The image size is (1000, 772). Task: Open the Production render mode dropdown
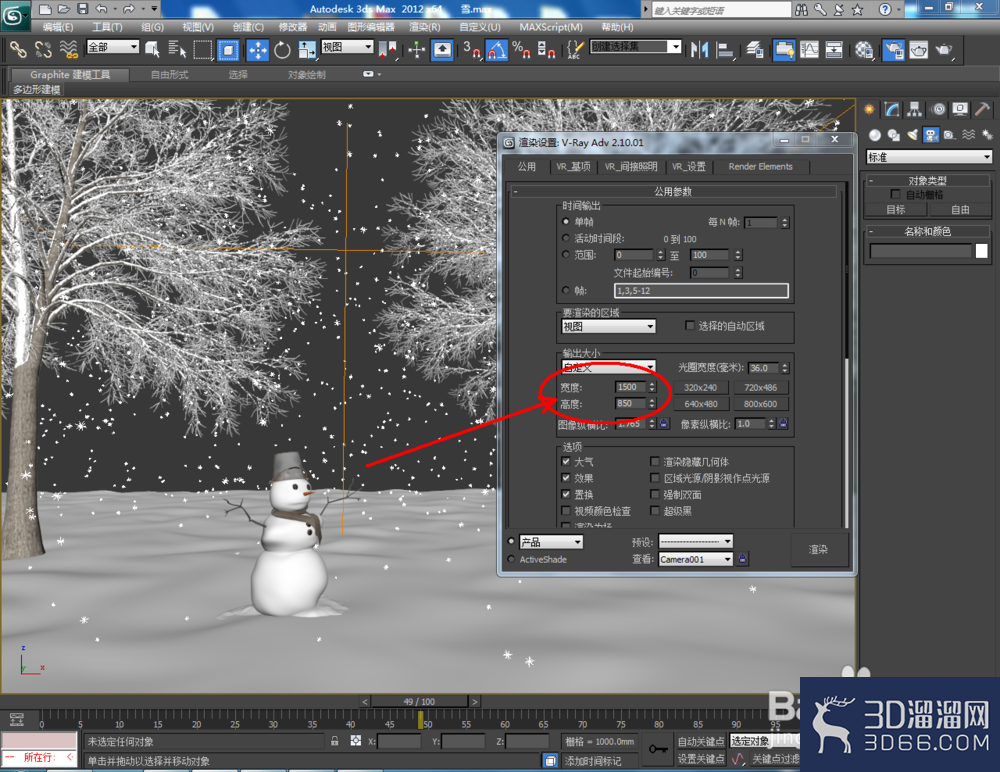[550, 542]
